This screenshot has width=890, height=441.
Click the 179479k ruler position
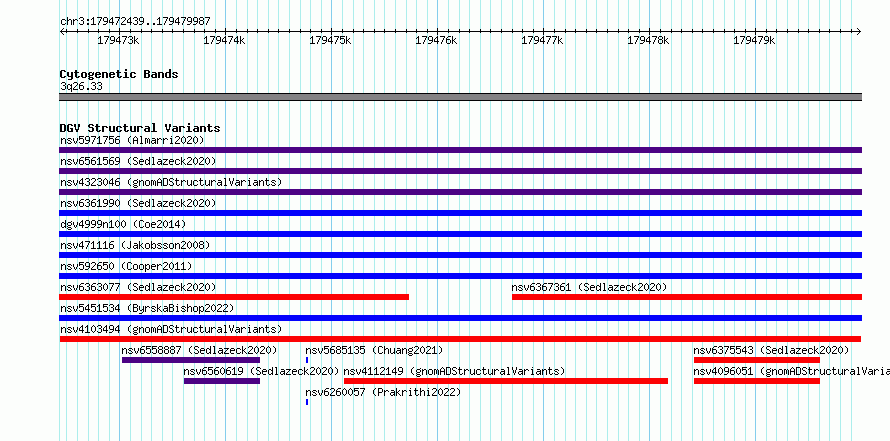point(754,40)
